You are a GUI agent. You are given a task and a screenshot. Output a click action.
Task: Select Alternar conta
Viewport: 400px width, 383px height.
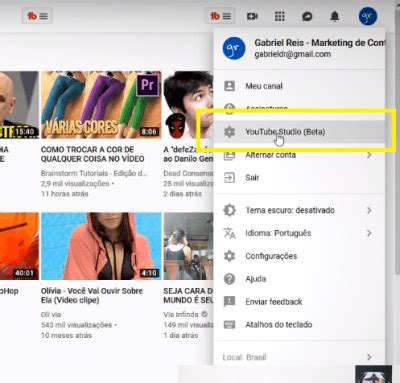(x=299, y=155)
